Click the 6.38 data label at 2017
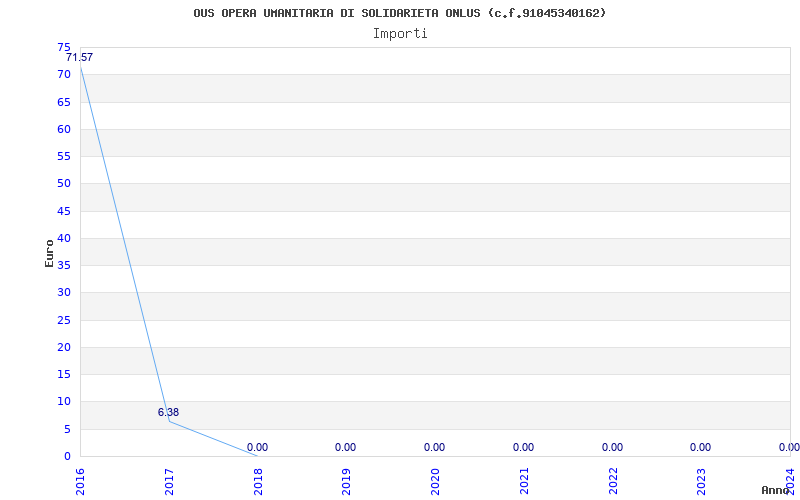Screen dimensions: 800x500 pyautogui.click(x=168, y=412)
